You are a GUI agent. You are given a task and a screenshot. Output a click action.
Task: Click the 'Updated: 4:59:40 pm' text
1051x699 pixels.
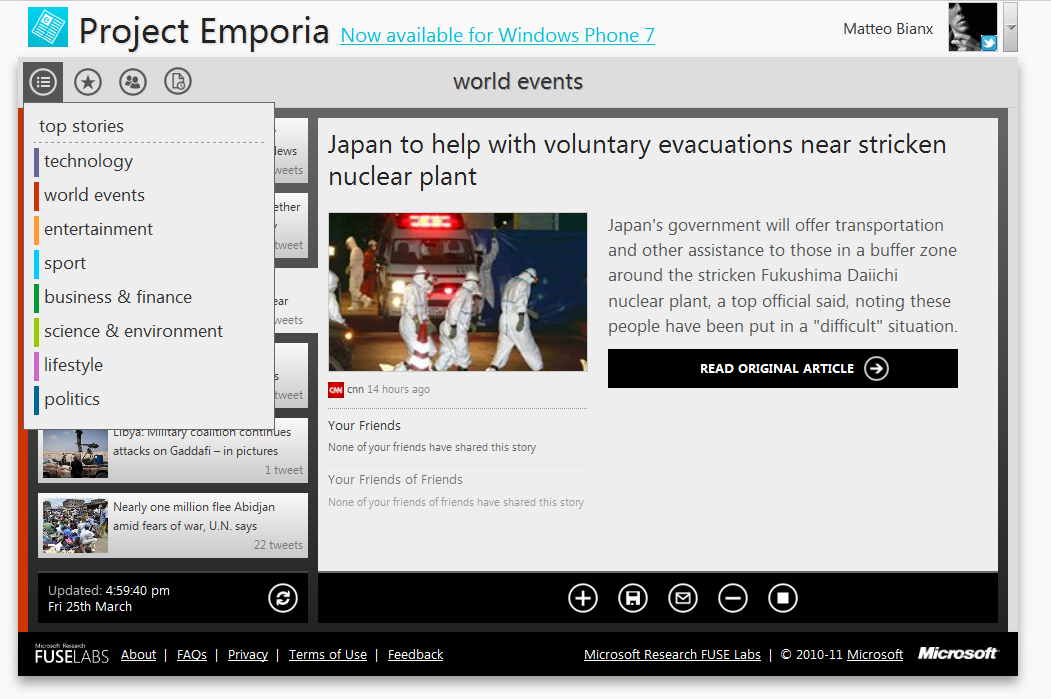click(109, 590)
